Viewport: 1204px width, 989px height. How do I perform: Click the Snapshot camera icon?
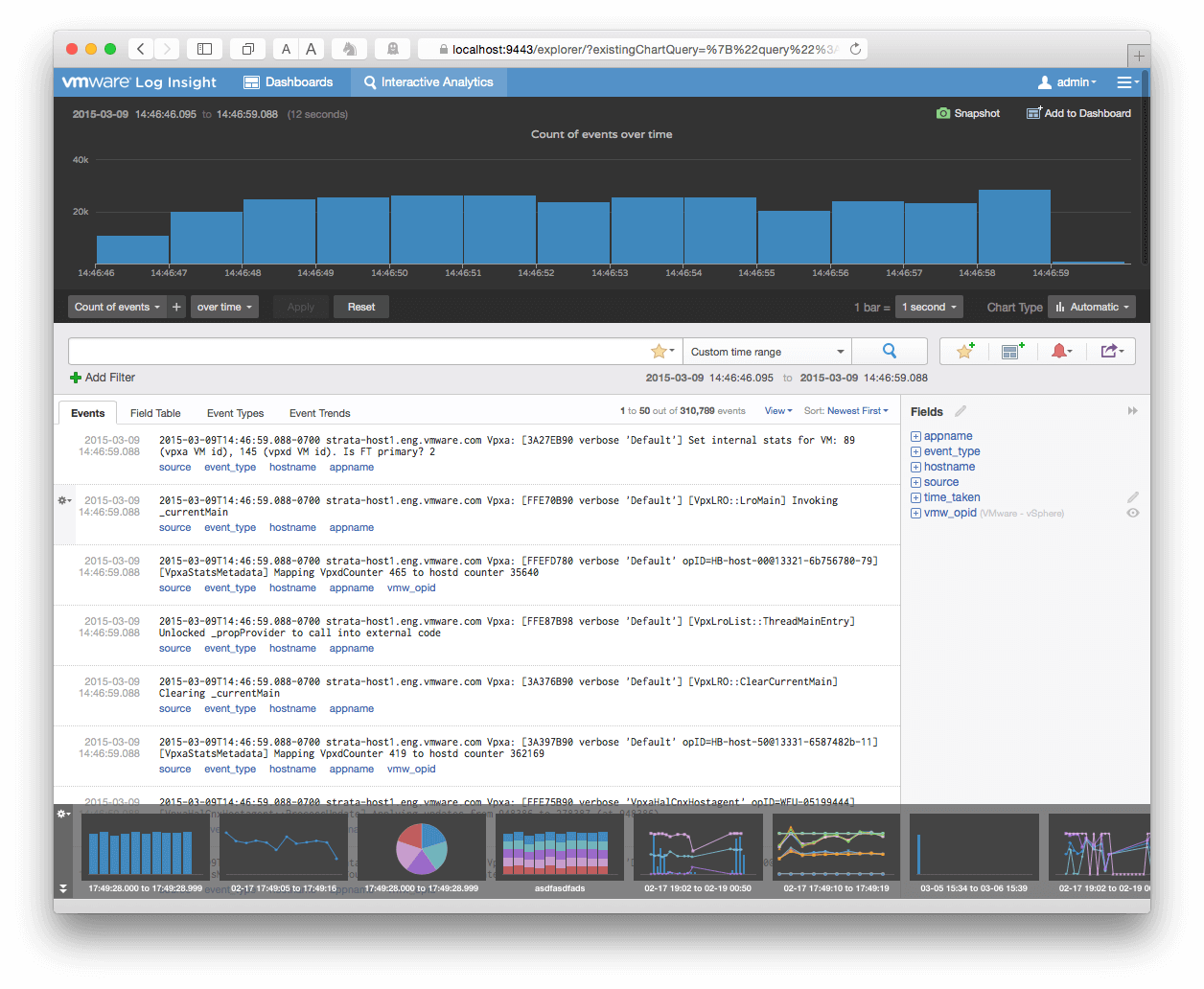(943, 113)
